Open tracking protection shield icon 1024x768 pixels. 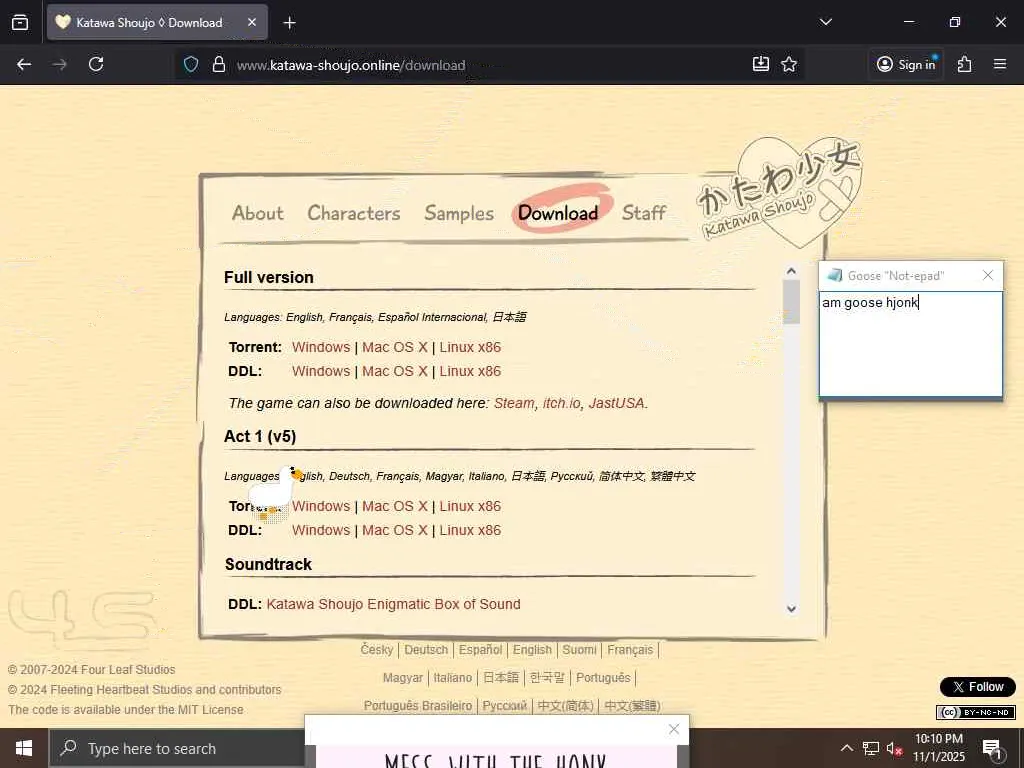[191, 65]
